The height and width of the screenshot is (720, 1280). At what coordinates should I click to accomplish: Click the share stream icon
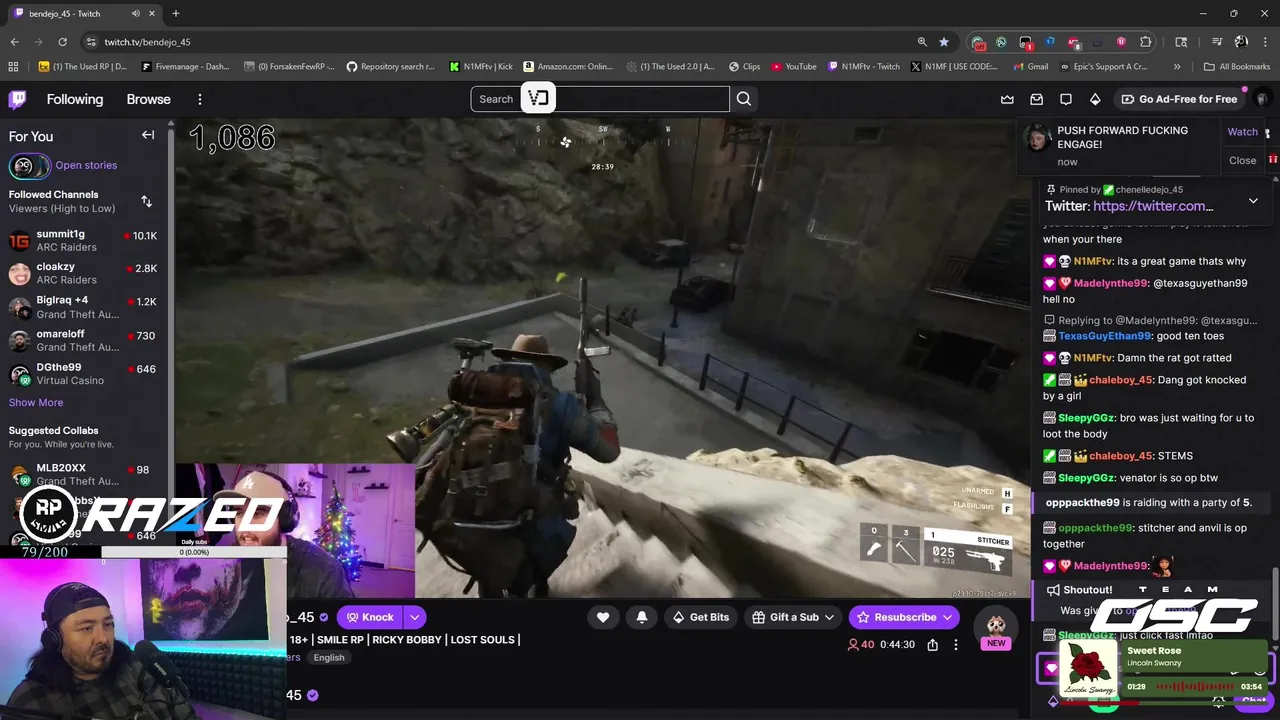pos(932,645)
